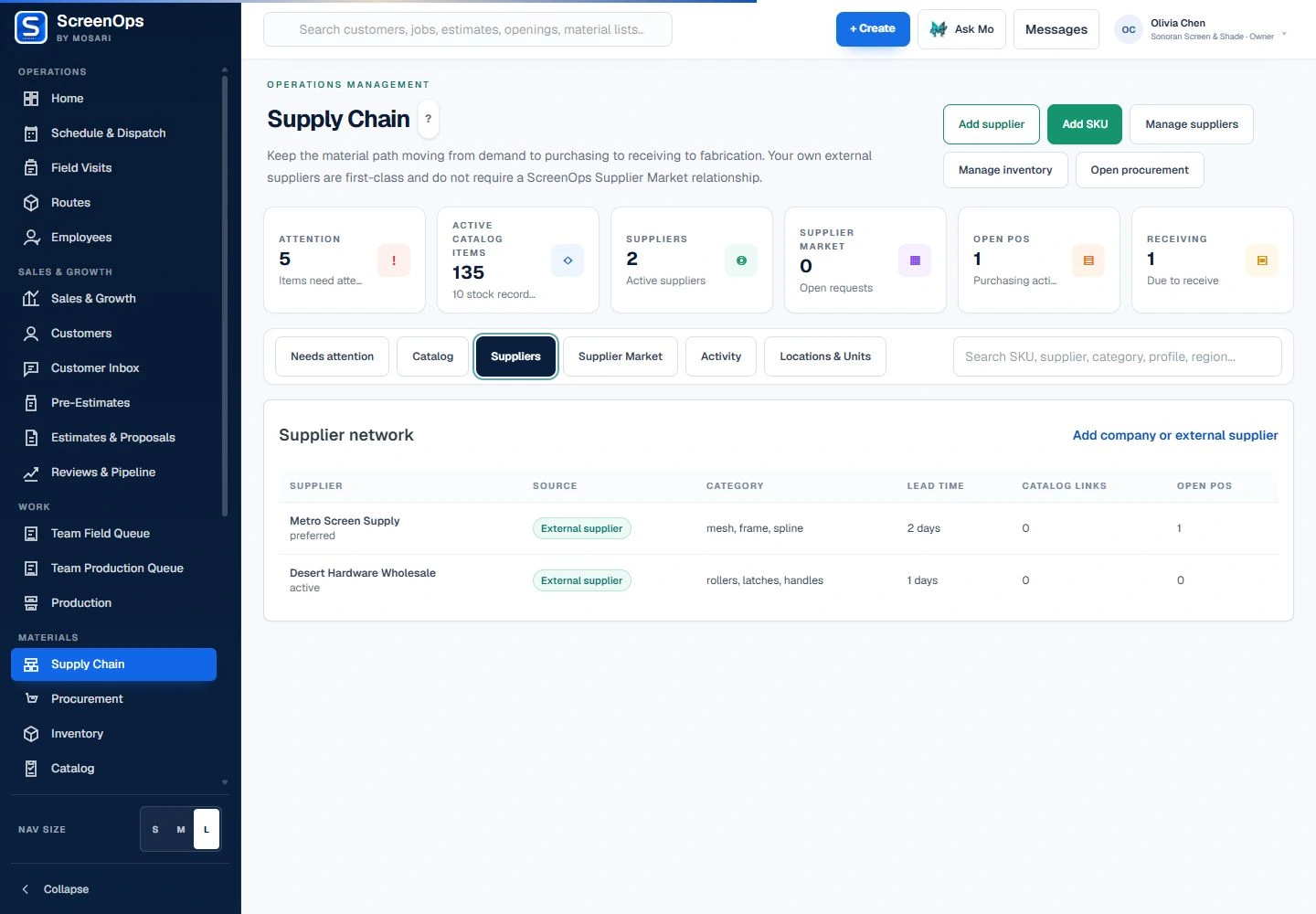Open Messages from the top bar
1316x914 pixels.
click(x=1056, y=29)
